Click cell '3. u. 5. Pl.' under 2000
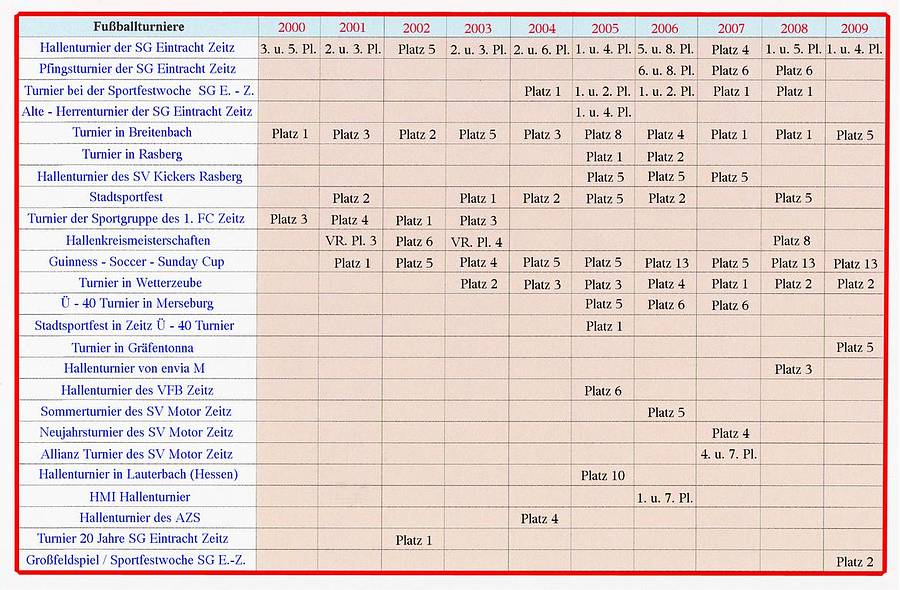This screenshot has height=590, width=900. [288, 49]
